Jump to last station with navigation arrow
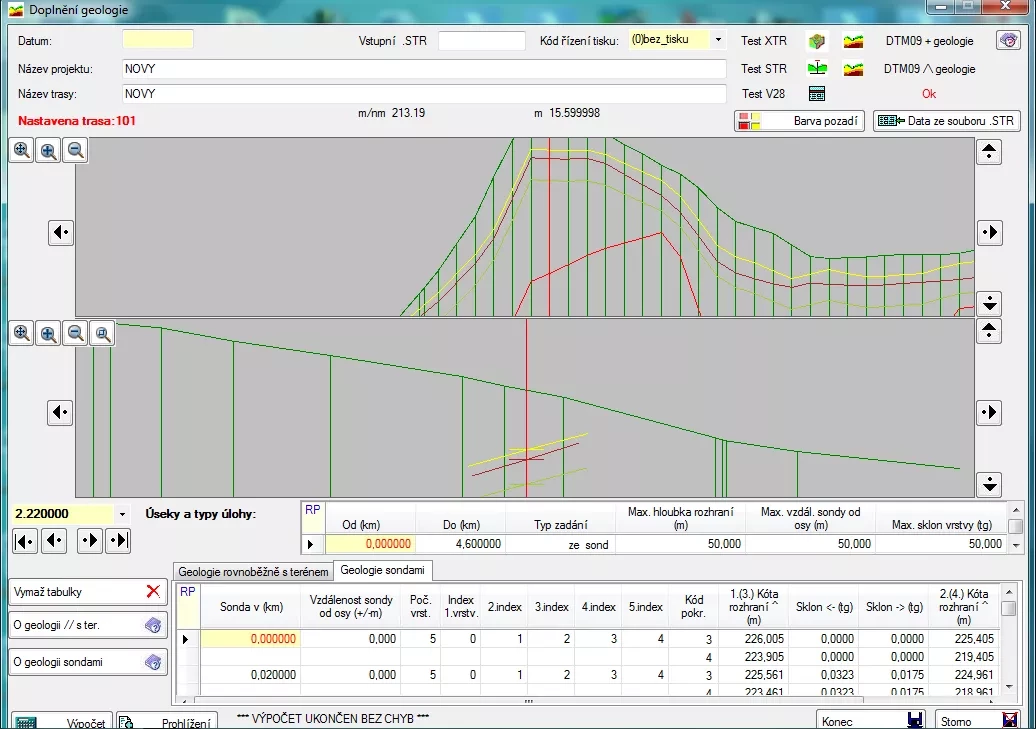The image size is (1036, 729). click(x=118, y=541)
